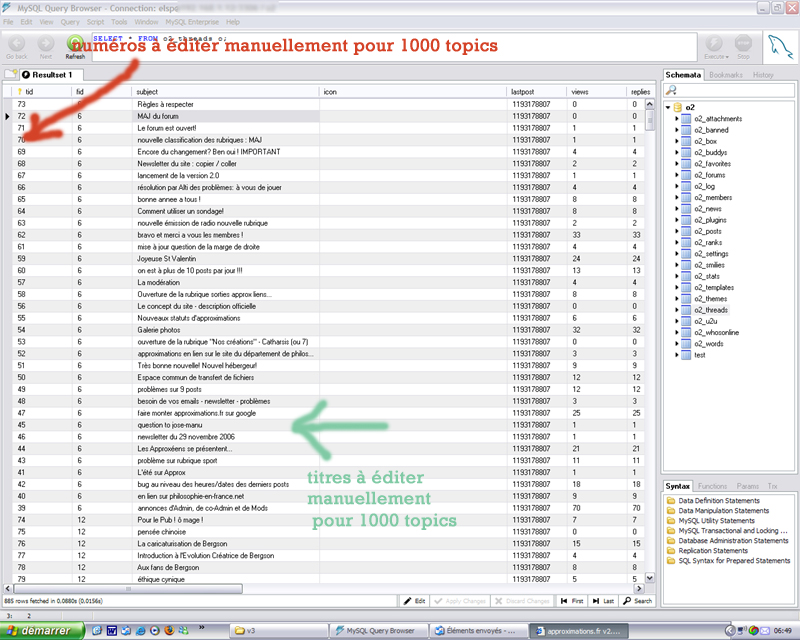Open the Tools menu
This screenshot has width=800, height=640.
tap(119, 22)
